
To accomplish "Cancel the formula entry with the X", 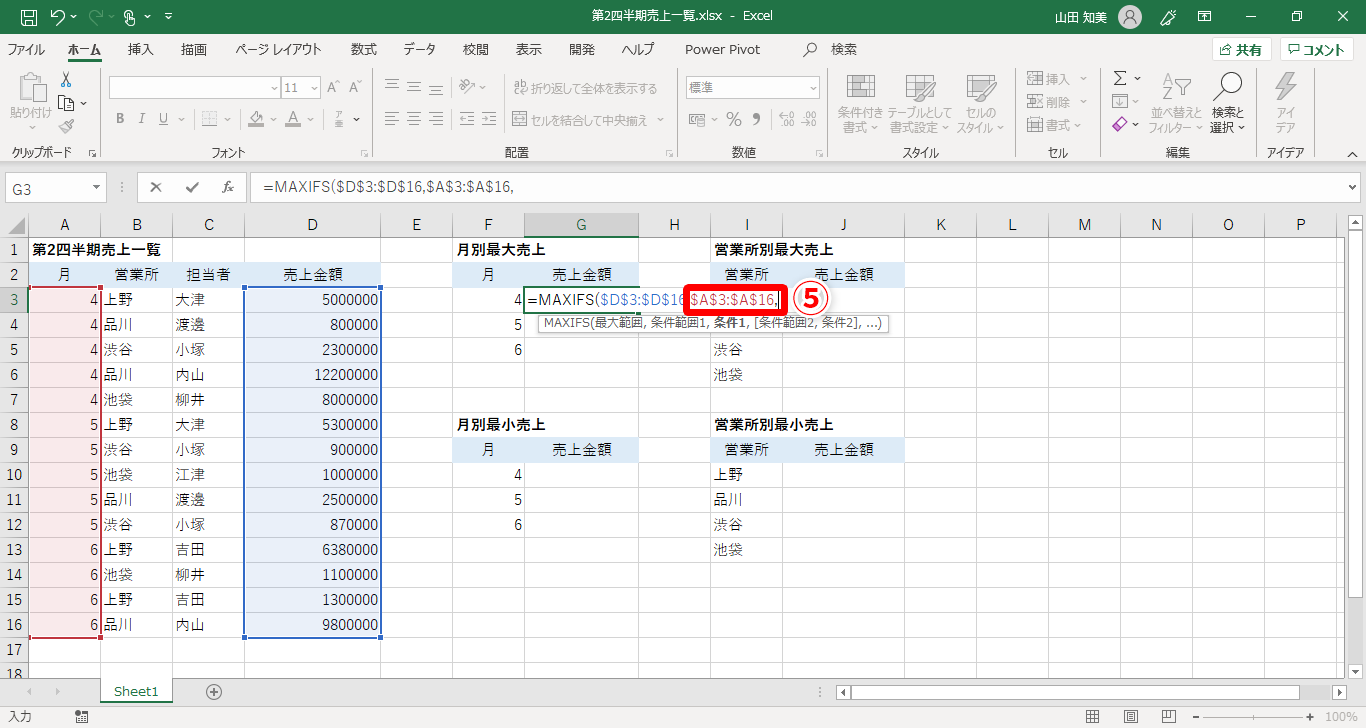I will 156,187.
